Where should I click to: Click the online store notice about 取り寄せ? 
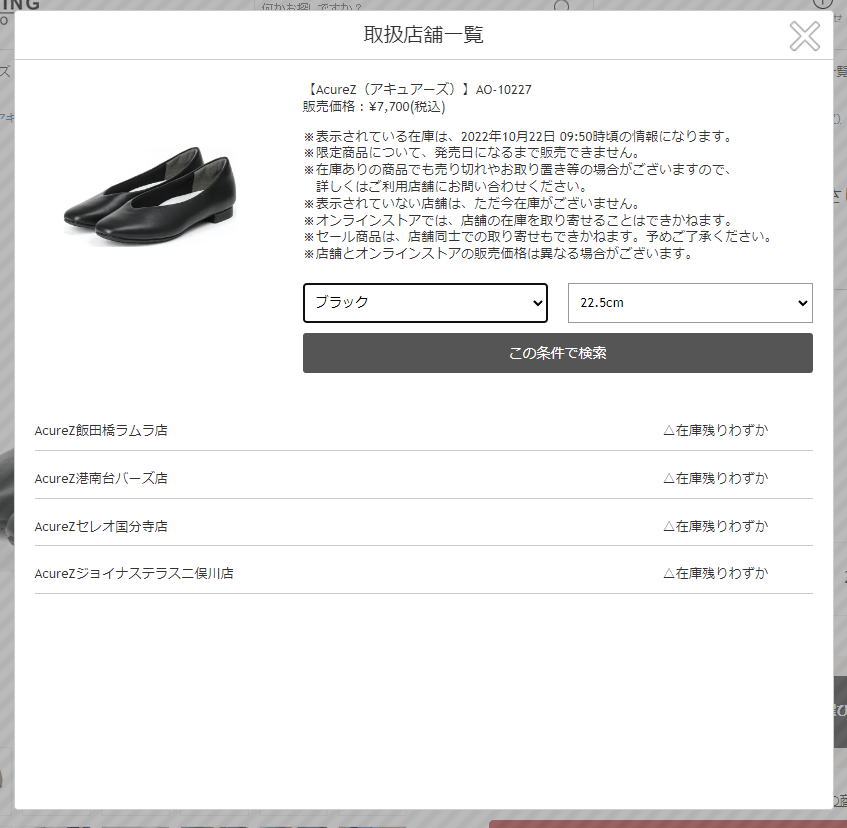coord(518,220)
